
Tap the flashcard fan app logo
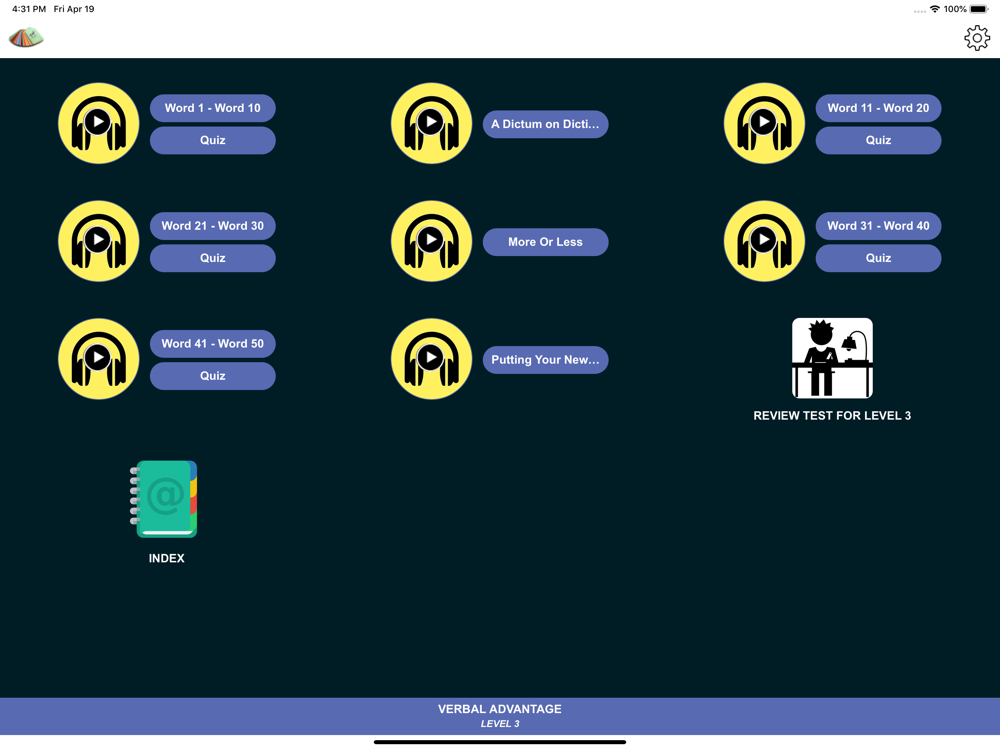[26, 38]
